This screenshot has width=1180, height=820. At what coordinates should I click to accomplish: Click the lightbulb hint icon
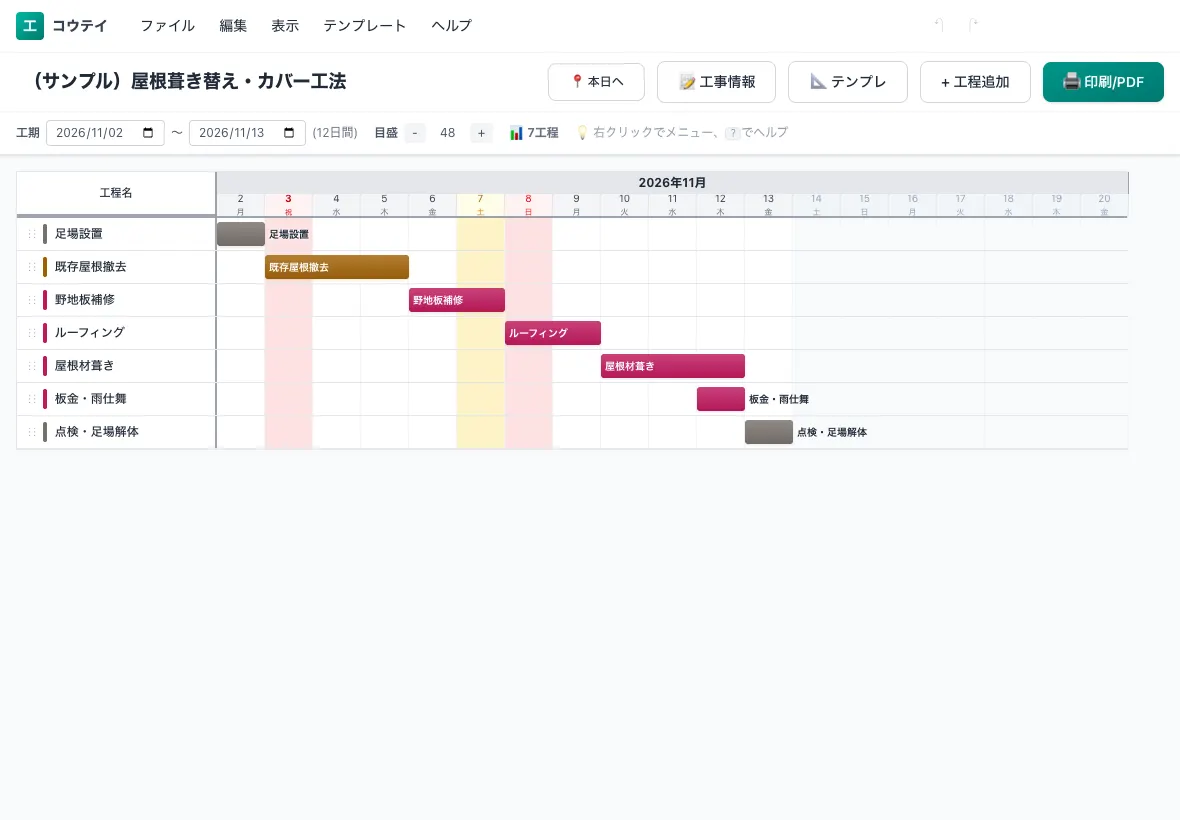582,132
